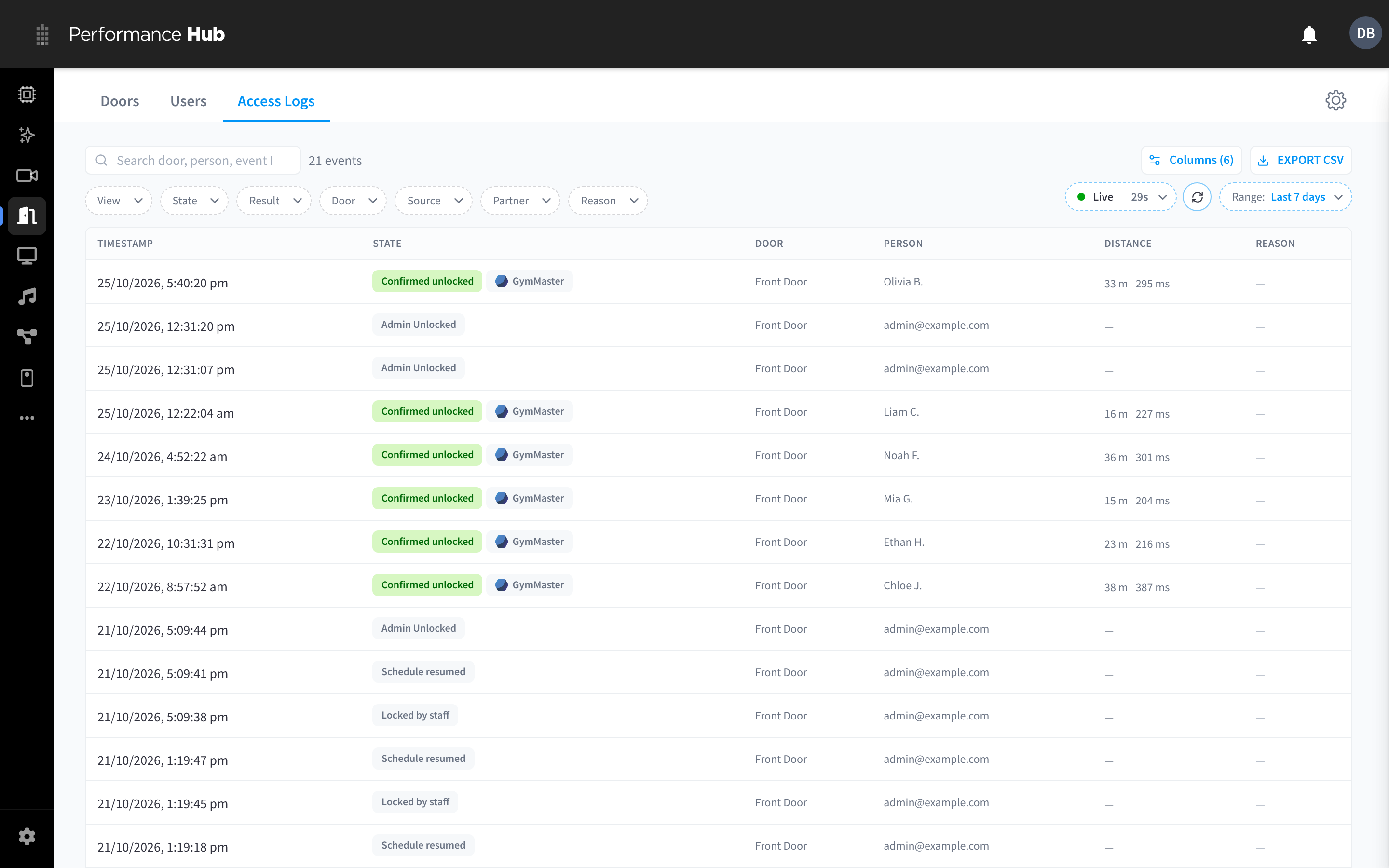Focus the search door, person, event field

click(x=193, y=161)
